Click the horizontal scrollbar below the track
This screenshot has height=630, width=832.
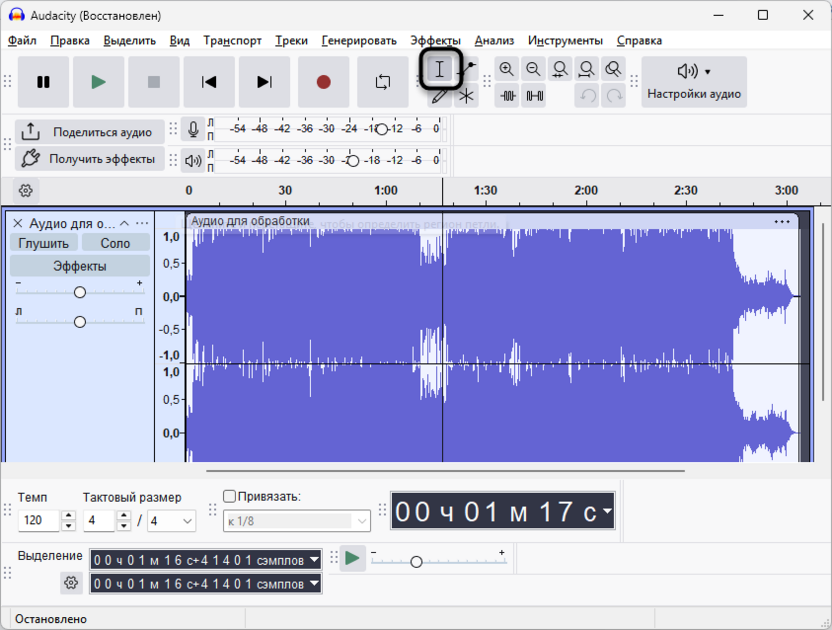[446, 471]
